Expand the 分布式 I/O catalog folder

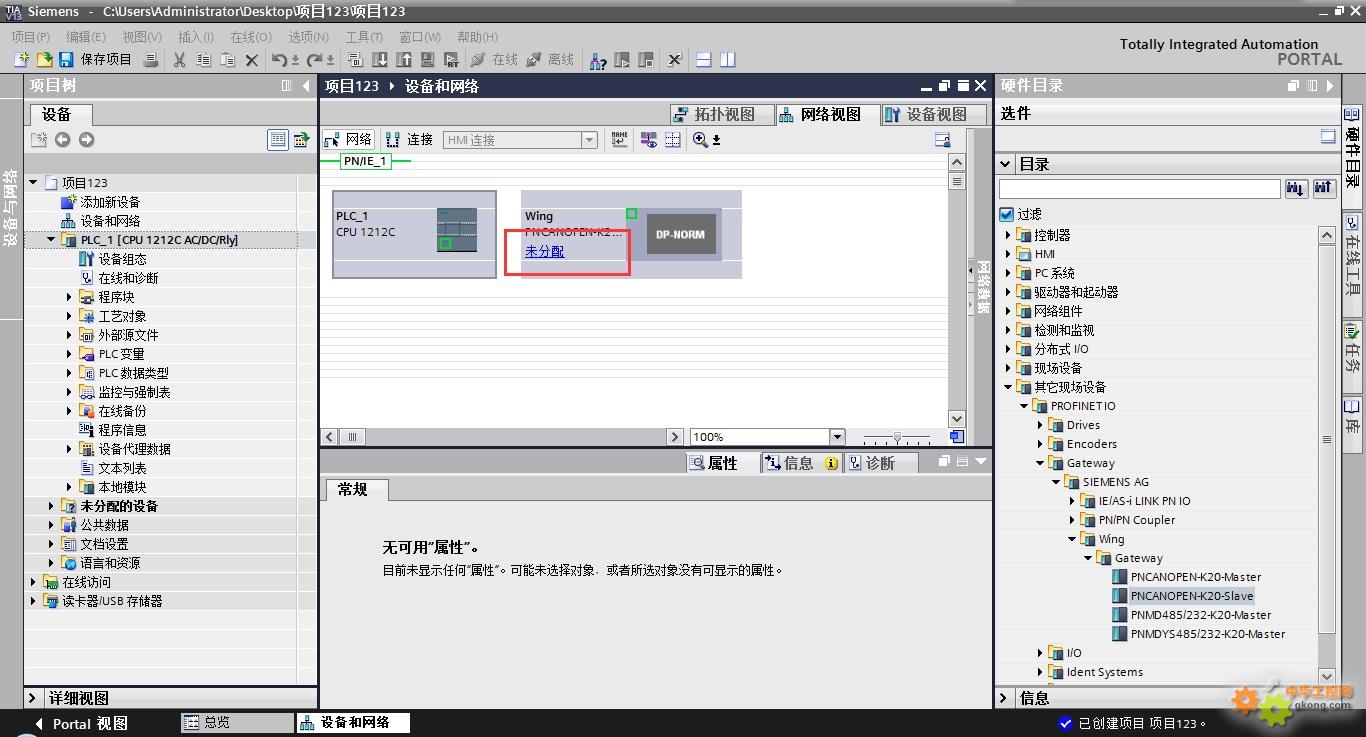point(1008,349)
